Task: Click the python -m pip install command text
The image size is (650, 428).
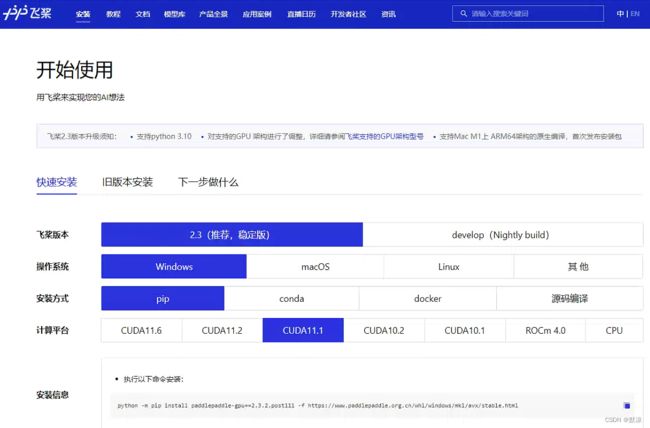Action: [x=318, y=406]
